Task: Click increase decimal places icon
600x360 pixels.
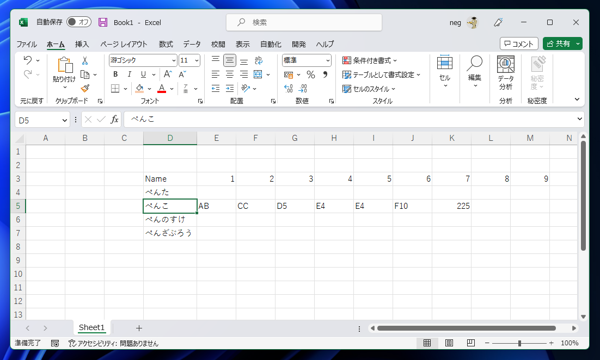Action: click(289, 89)
